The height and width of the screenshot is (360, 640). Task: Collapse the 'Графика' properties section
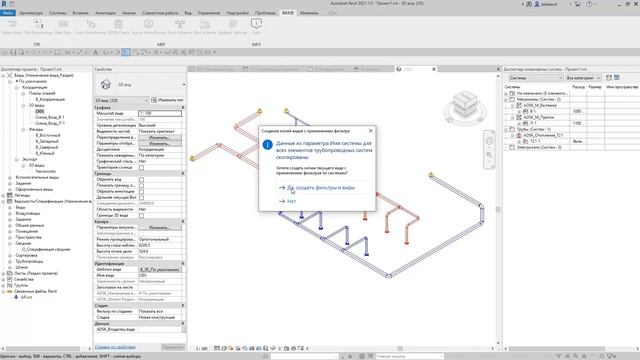(183, 107)
